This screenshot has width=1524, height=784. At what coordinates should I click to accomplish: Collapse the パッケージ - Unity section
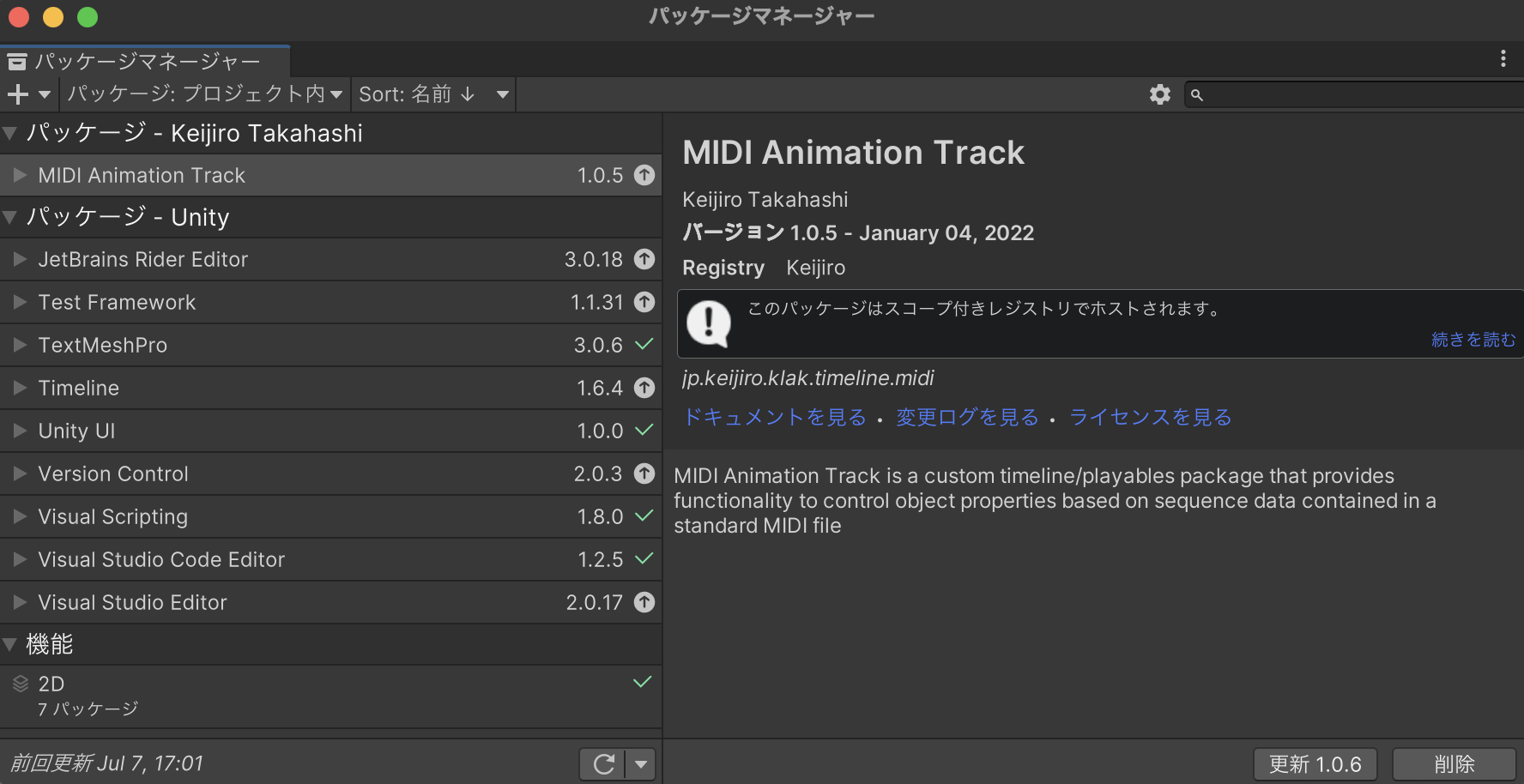(x=11, y=217)
